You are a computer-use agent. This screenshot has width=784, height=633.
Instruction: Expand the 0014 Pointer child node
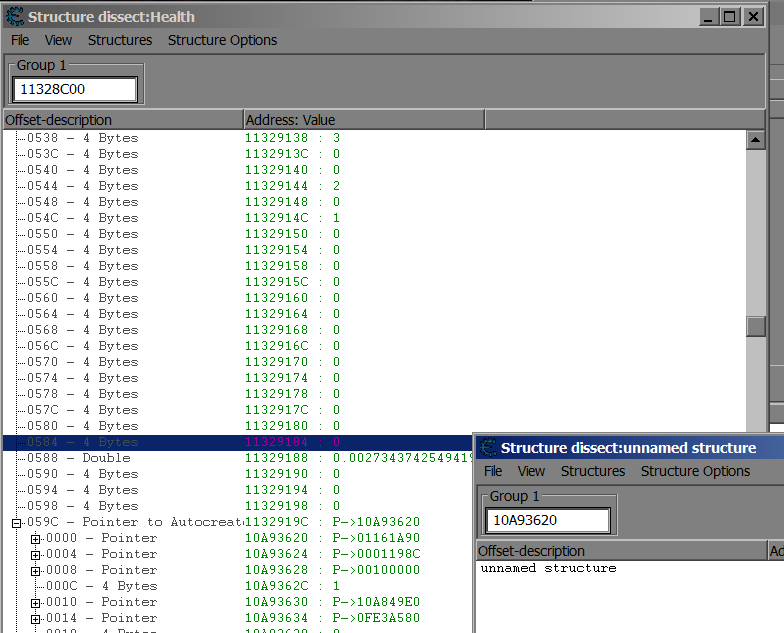[35, 618]
